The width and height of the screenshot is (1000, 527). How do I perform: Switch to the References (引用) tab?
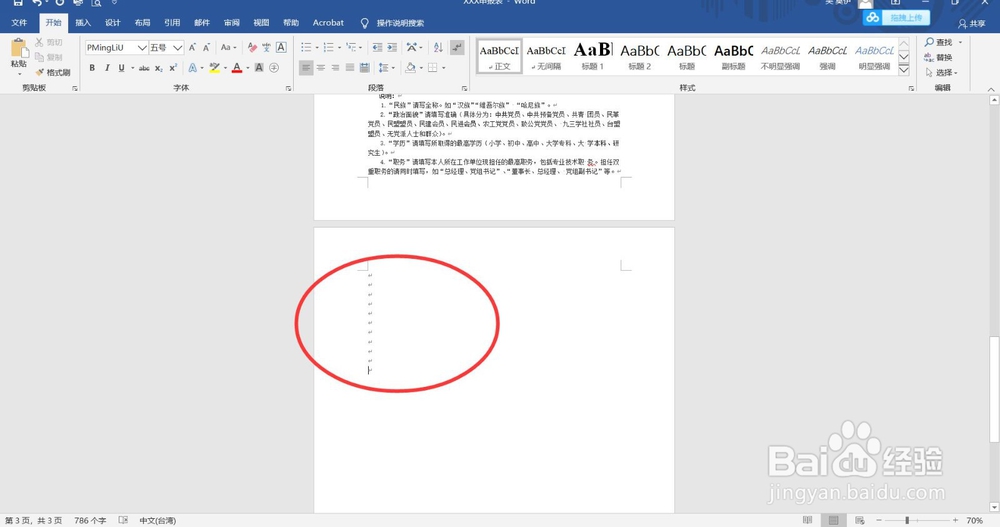[x=172, y=23]
